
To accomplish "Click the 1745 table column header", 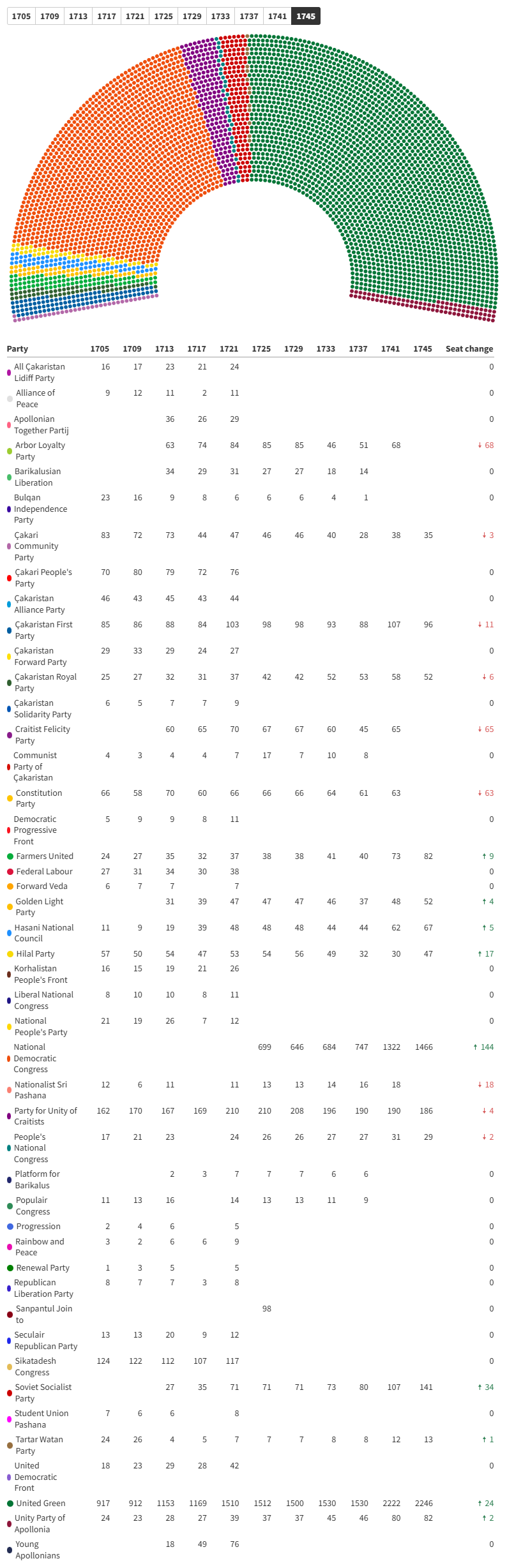I will tap(423, 348).
